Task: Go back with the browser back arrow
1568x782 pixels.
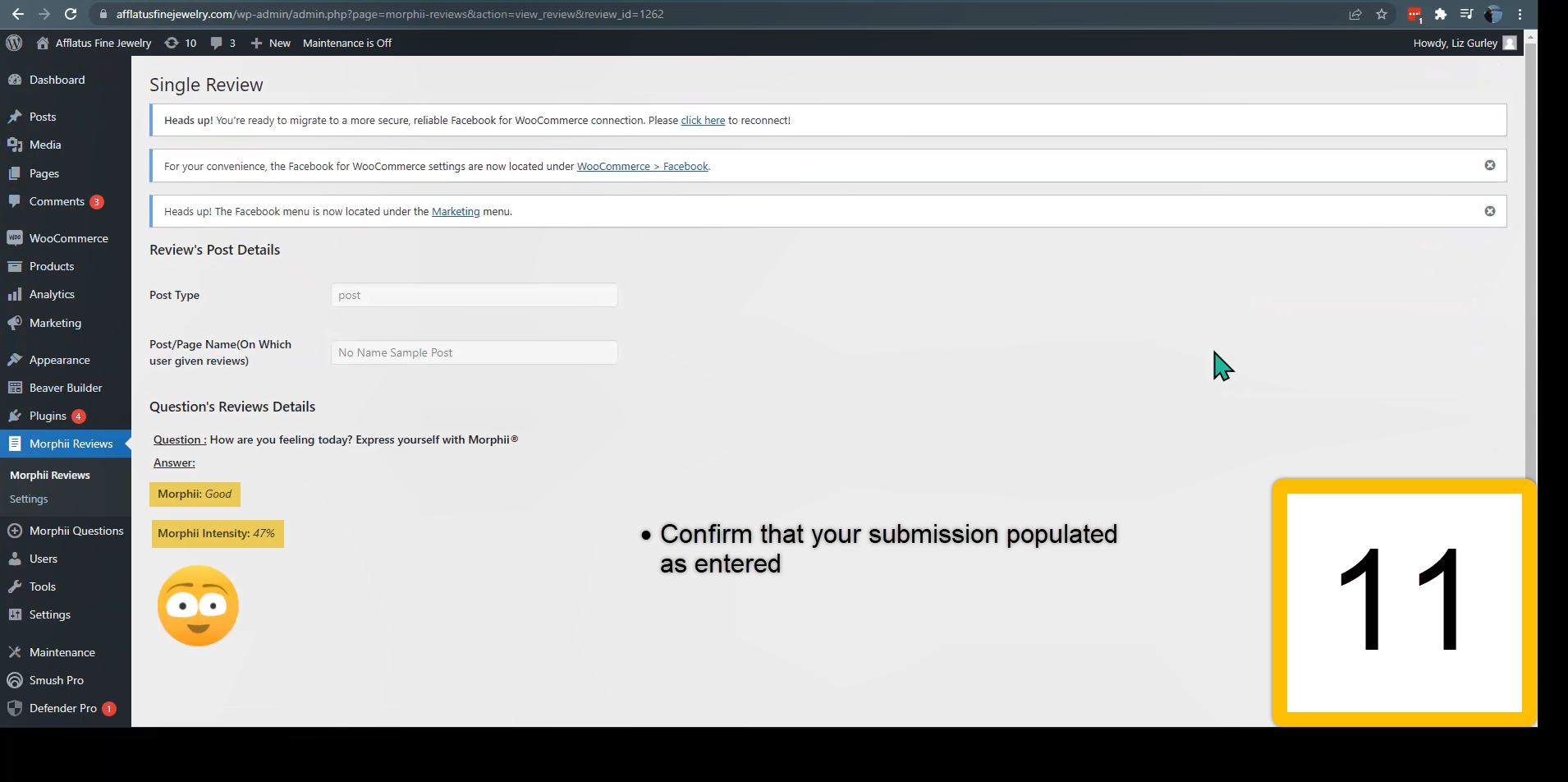Action: tap(18, 14)
